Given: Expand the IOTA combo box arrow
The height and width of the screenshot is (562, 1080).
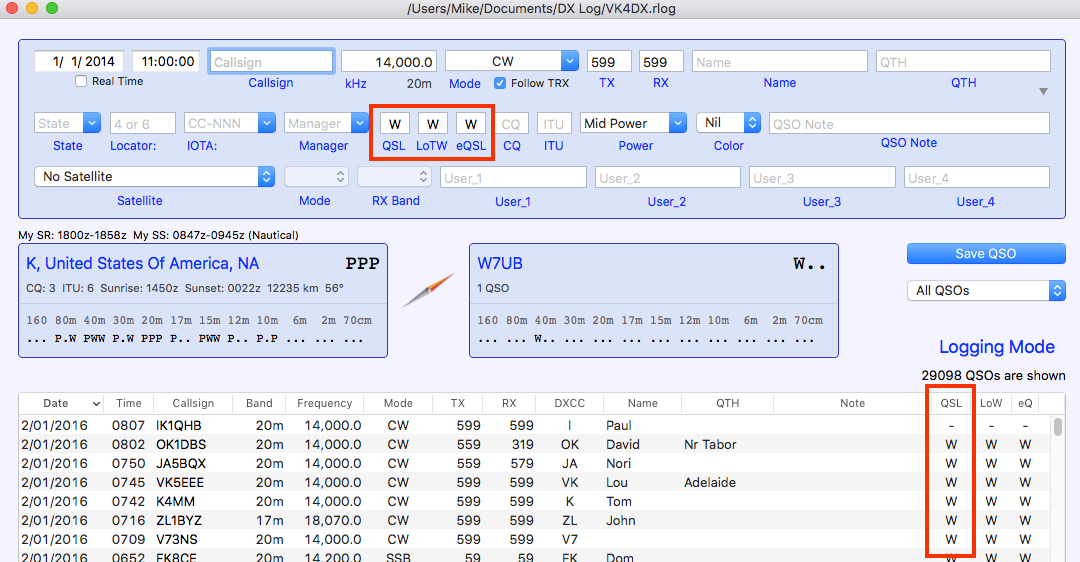Looking at the screenshot, I should [x=267, y=123].
